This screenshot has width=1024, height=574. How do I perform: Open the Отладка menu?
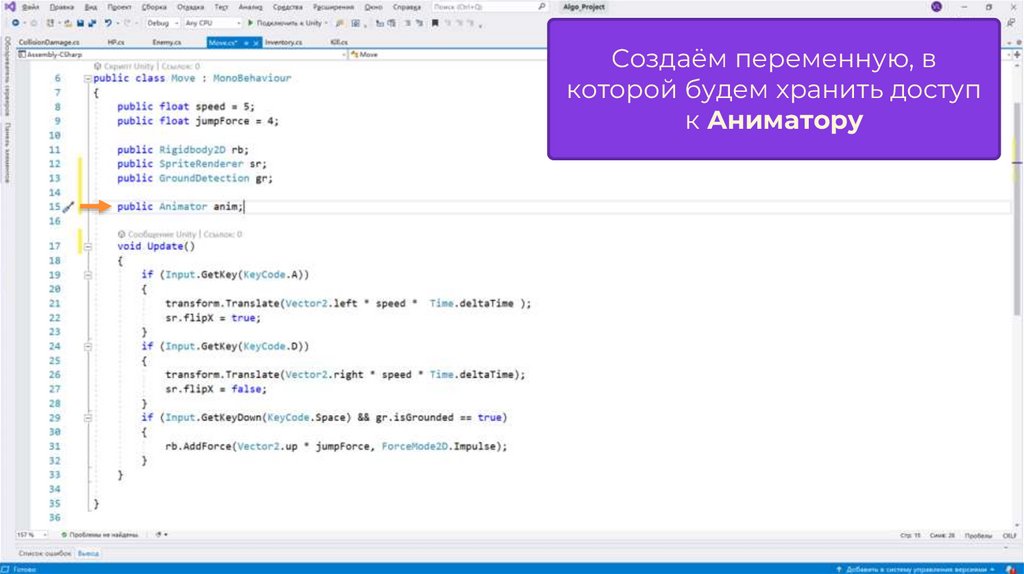tap(191, 7)
